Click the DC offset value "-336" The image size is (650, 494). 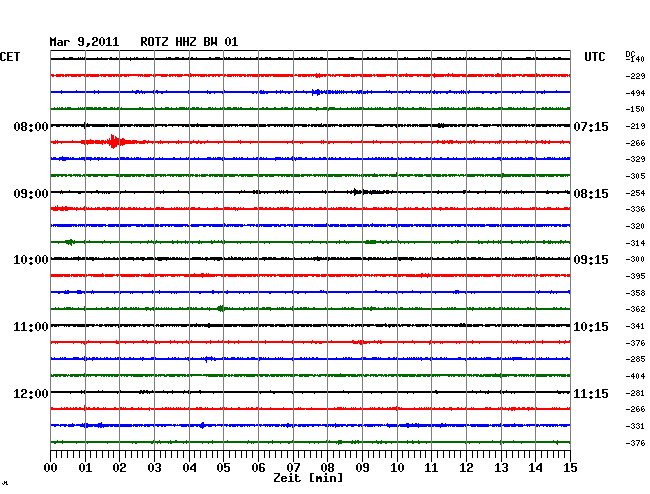(635, 209)
